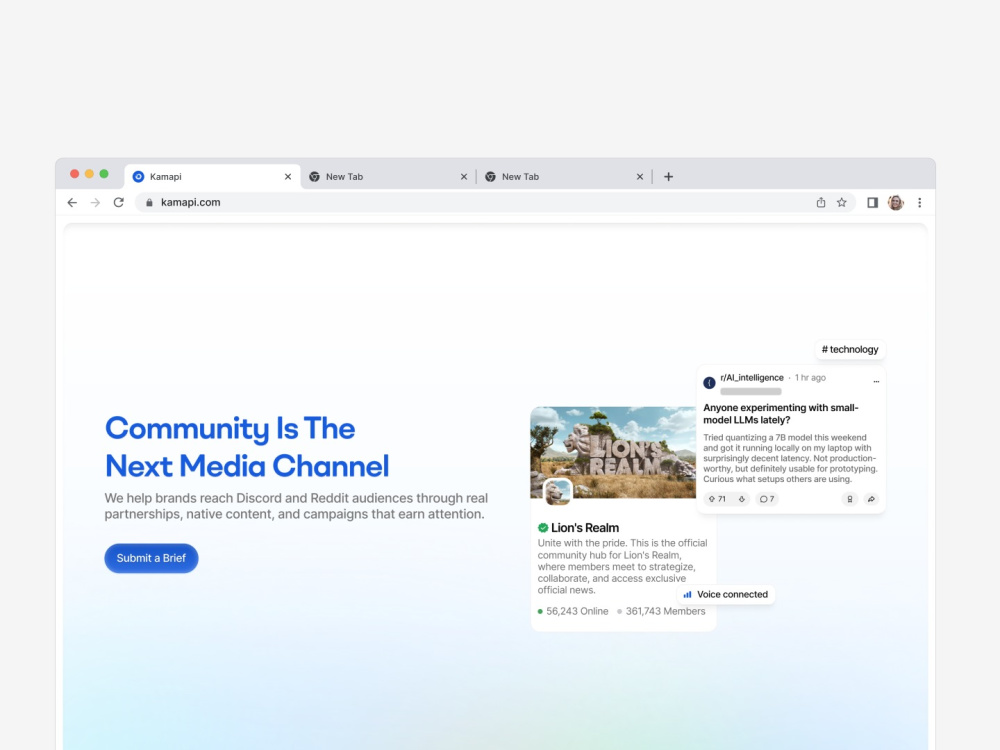Maximize window with the green button
The image size is (1000, 750).
[x=104, y=174]
